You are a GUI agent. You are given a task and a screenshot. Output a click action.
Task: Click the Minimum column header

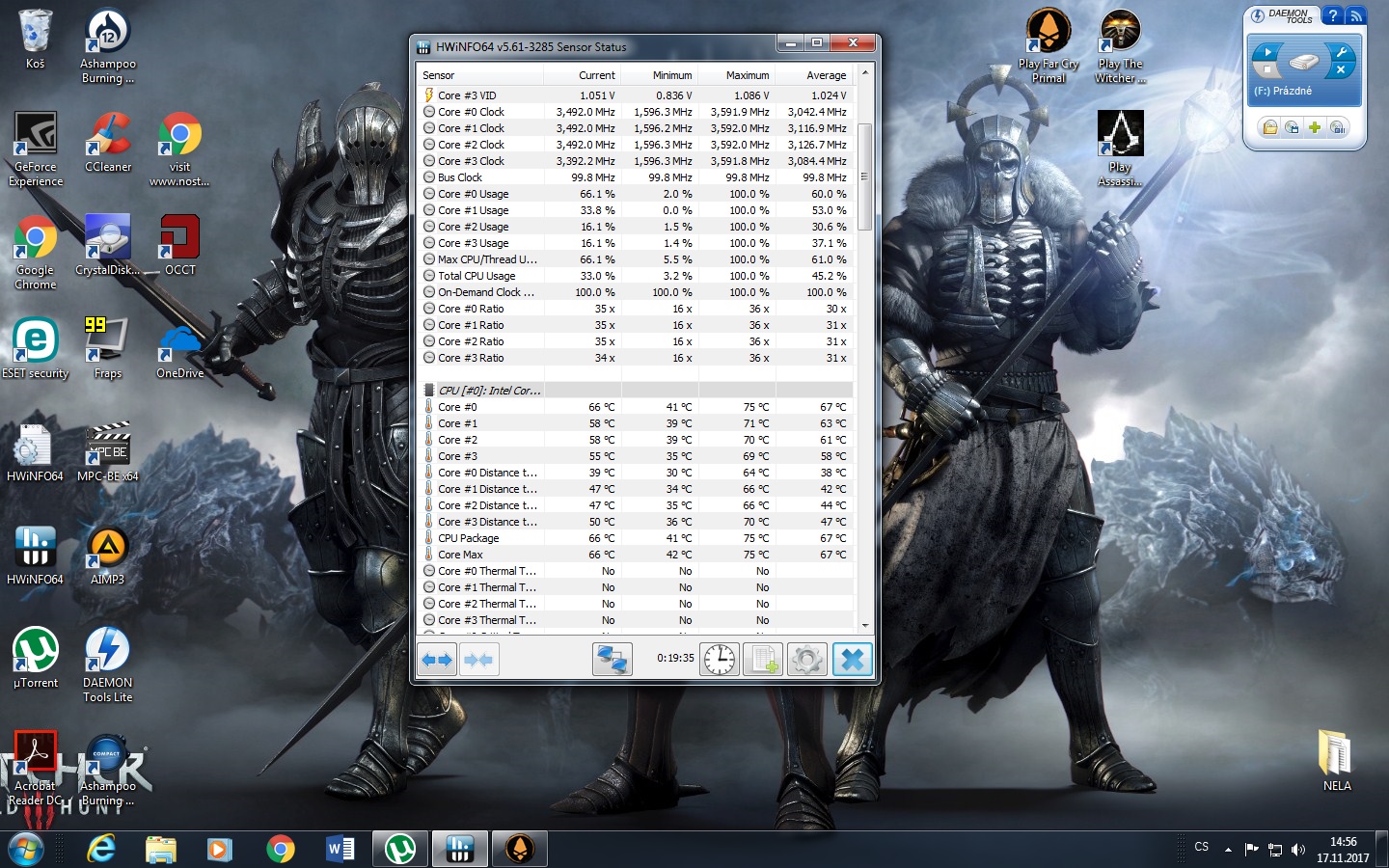(661, 75)
